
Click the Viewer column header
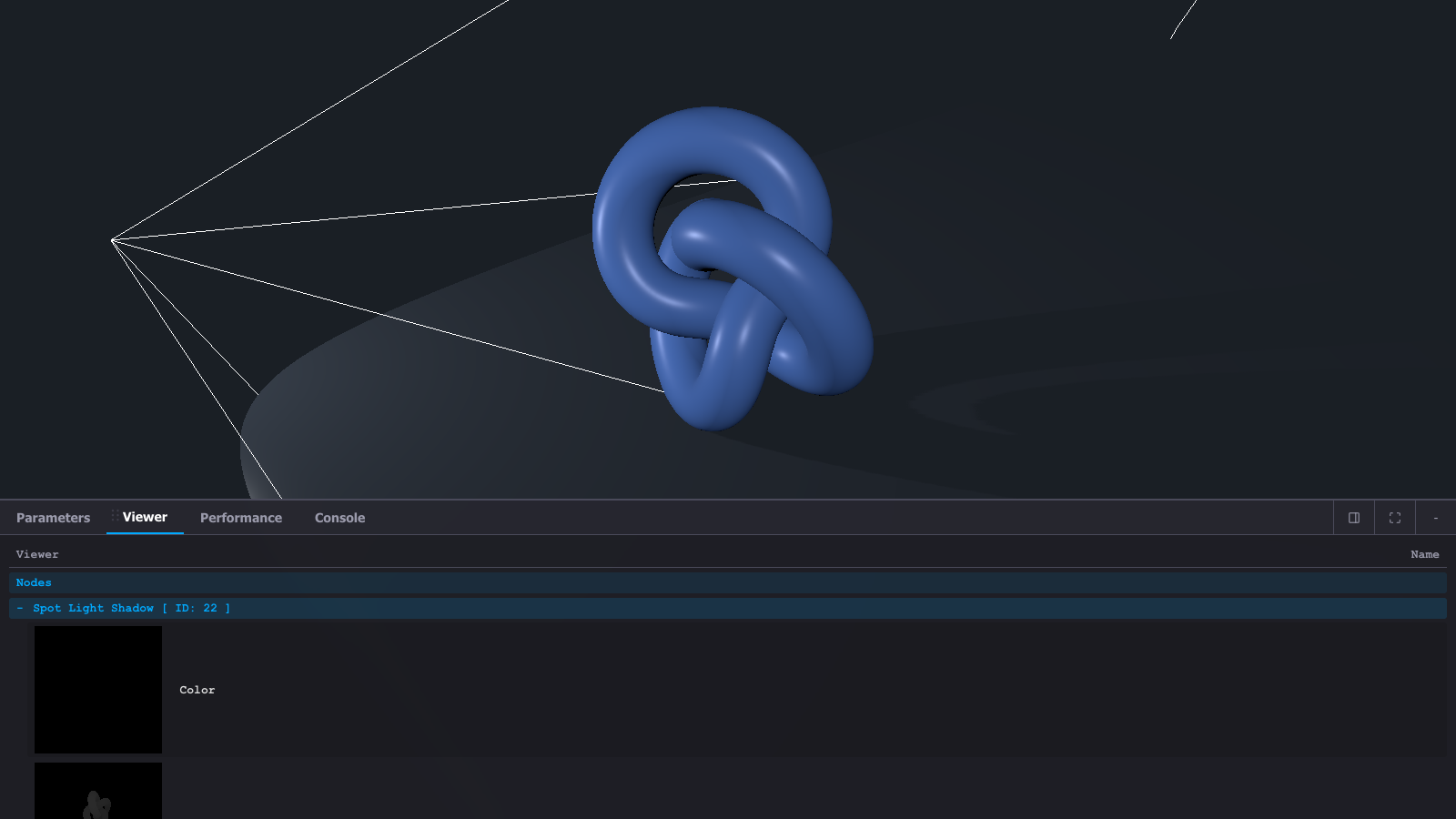point(37,554)
